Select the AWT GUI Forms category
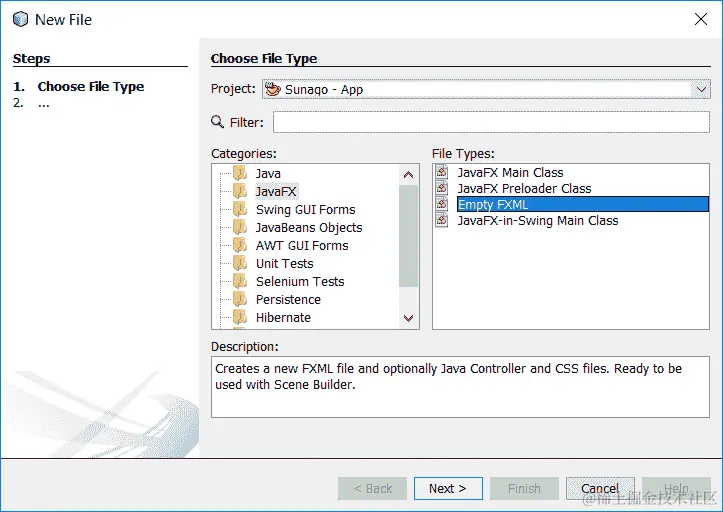723x512 pixels. tap(302, 245)
